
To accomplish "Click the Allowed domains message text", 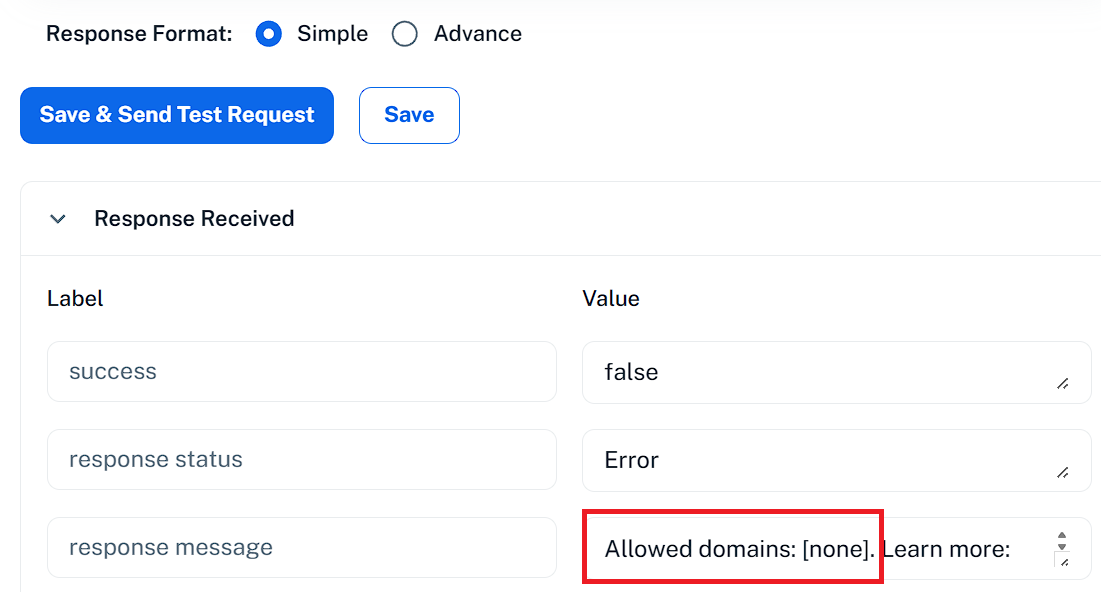I will tap(807, 548).
